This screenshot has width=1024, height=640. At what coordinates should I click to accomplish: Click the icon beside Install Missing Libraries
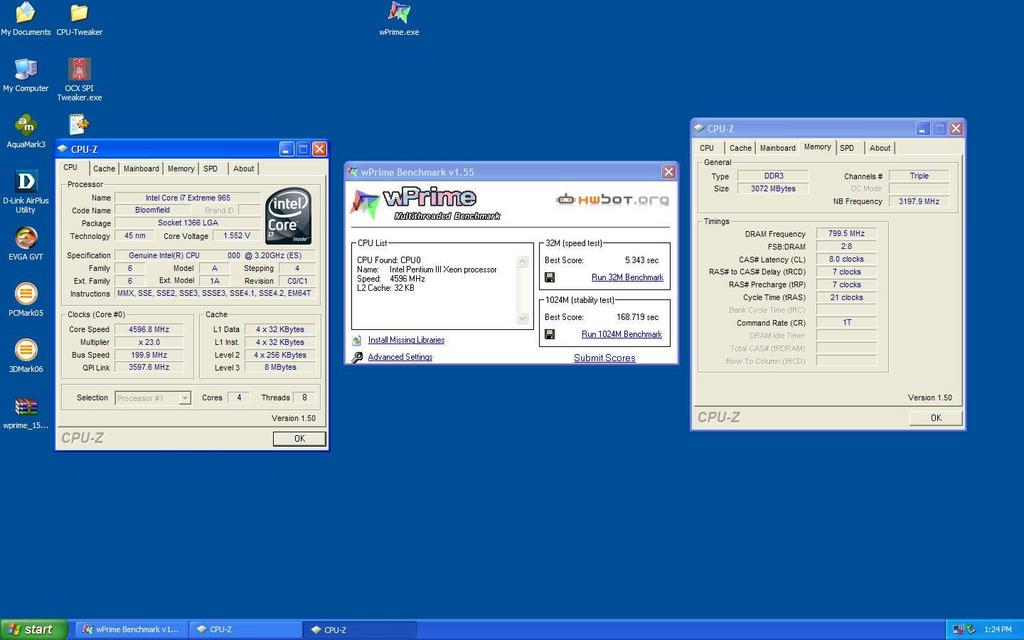point(357,340)
